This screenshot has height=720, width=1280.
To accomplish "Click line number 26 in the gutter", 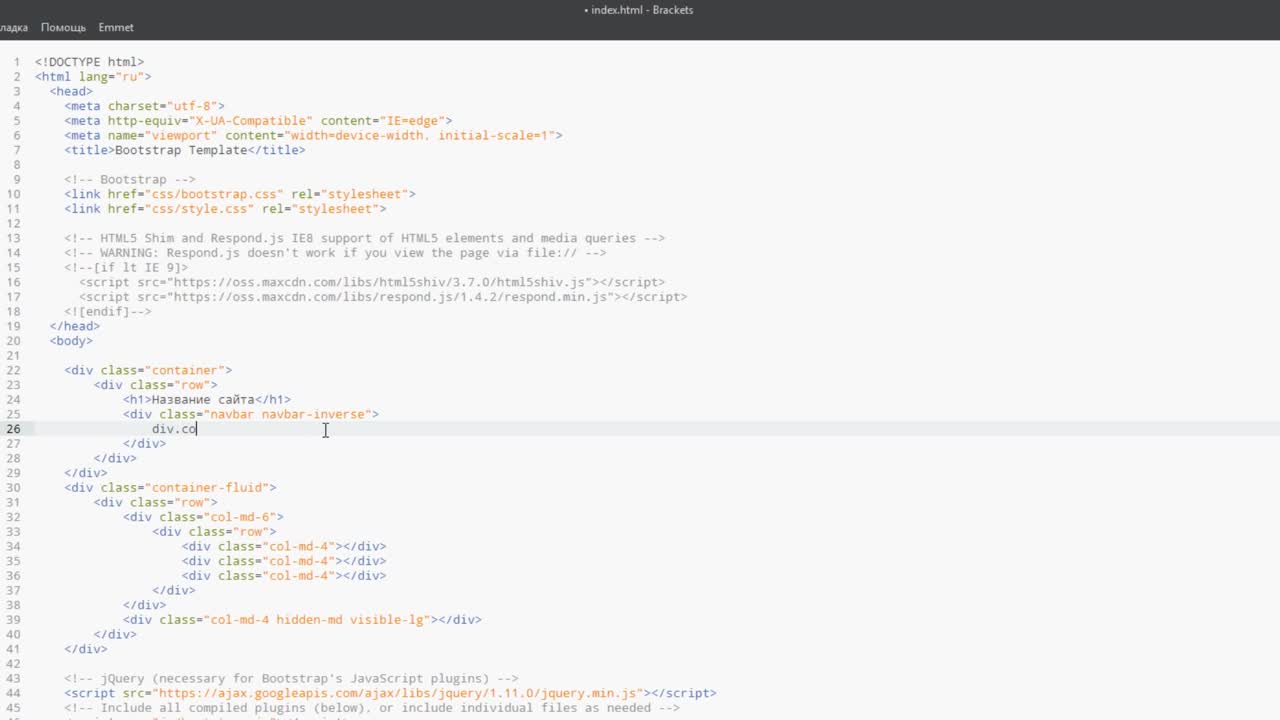I will 13,429.
